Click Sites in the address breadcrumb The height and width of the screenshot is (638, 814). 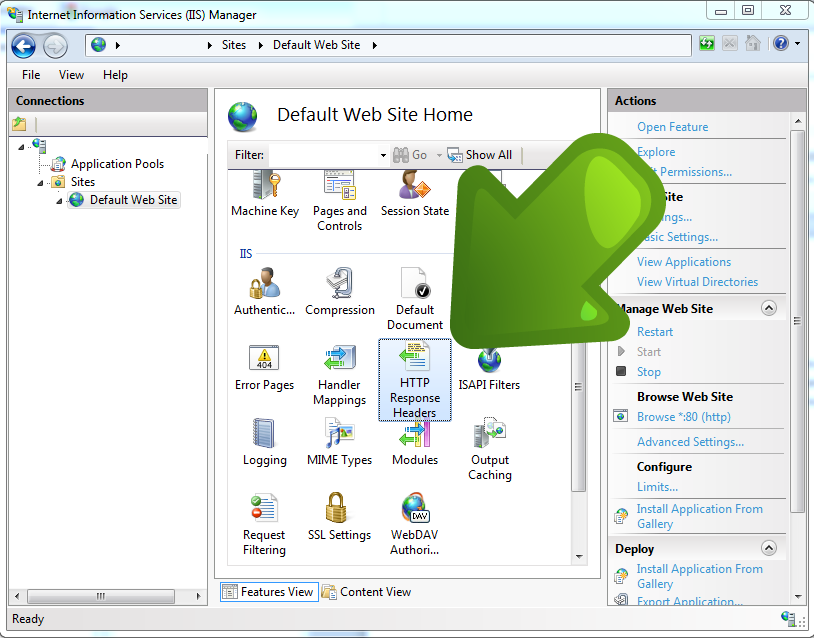(x=234, y=45)
